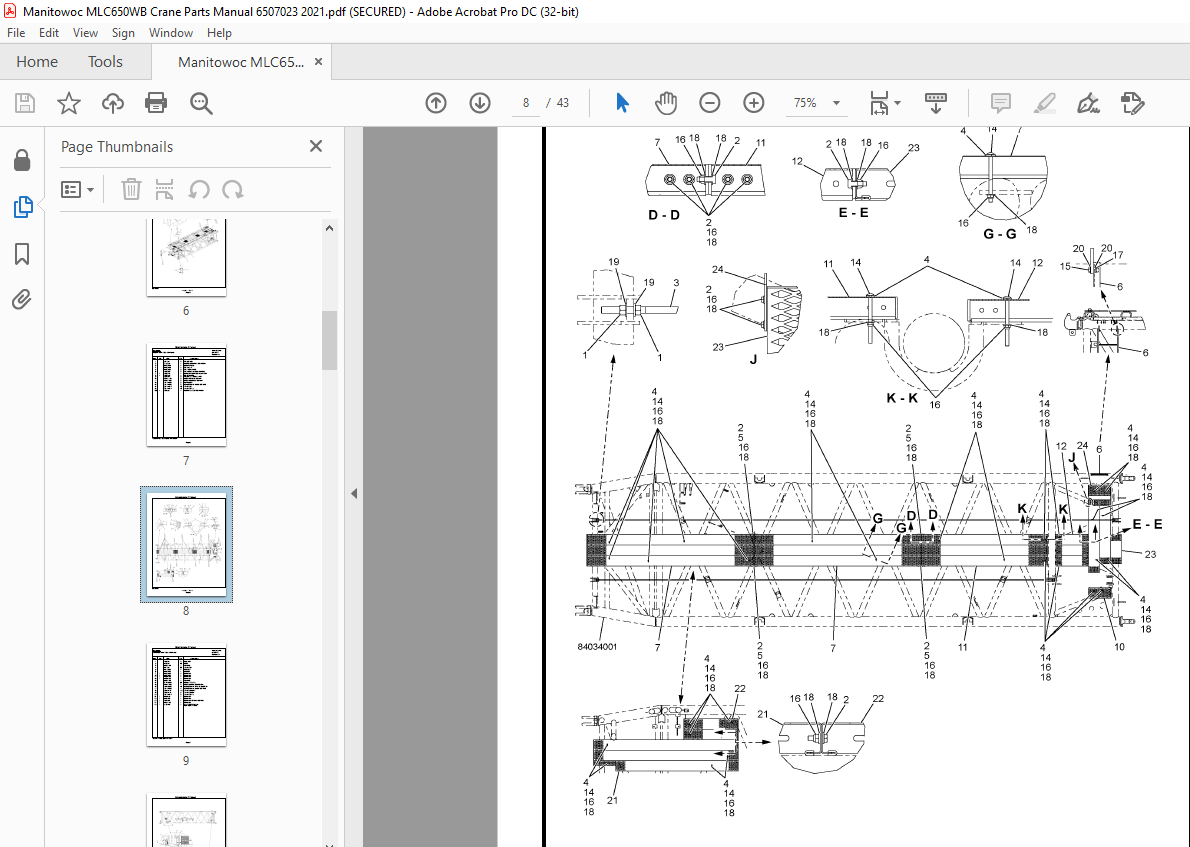Switch to the Tools tab
This screenshot has height=847, width=1190.
pos(105,61)
